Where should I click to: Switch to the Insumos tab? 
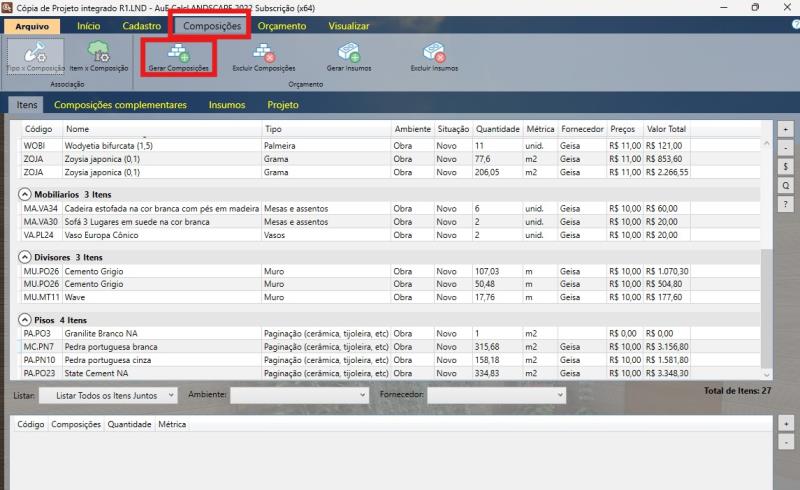pyautogui.click(x=226, y=104)
